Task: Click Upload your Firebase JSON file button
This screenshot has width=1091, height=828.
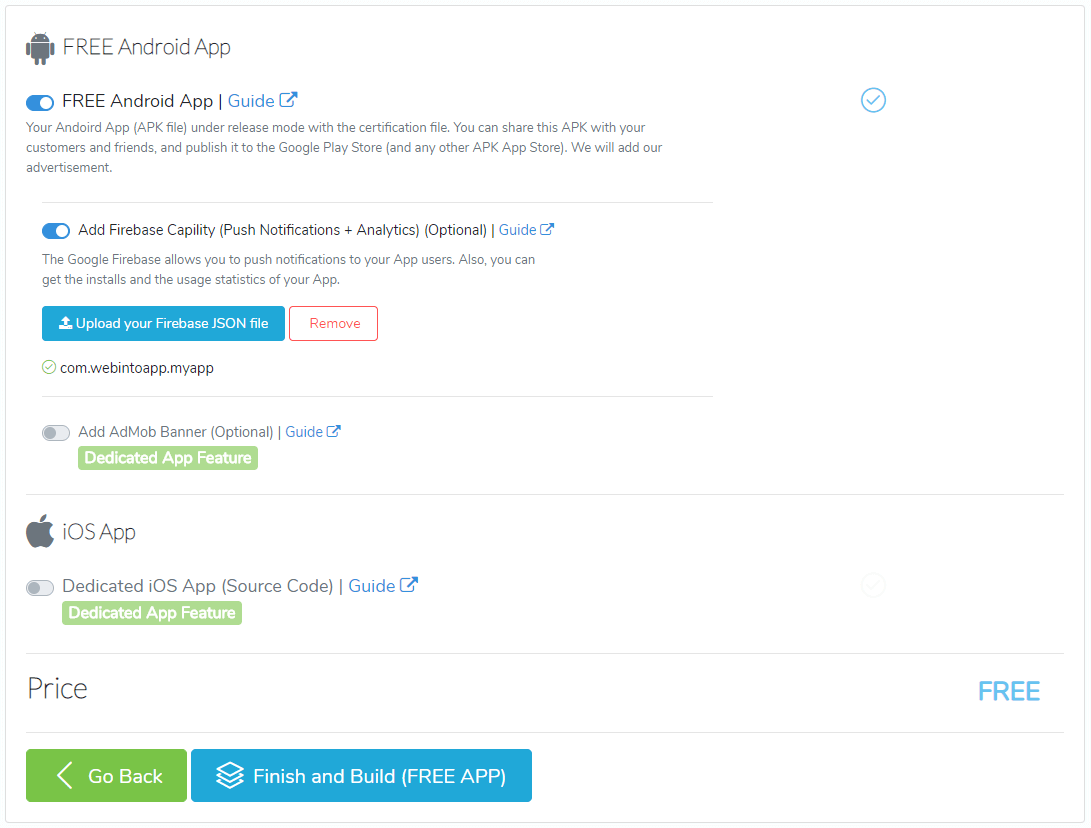Action: coord(164,324)
